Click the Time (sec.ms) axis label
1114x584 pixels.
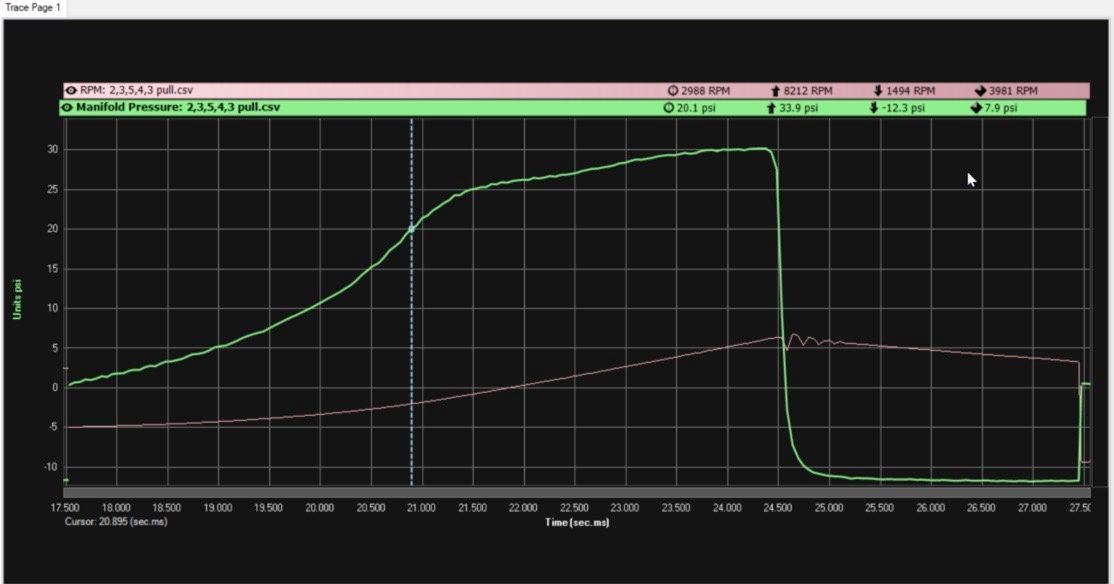point(577,522)
